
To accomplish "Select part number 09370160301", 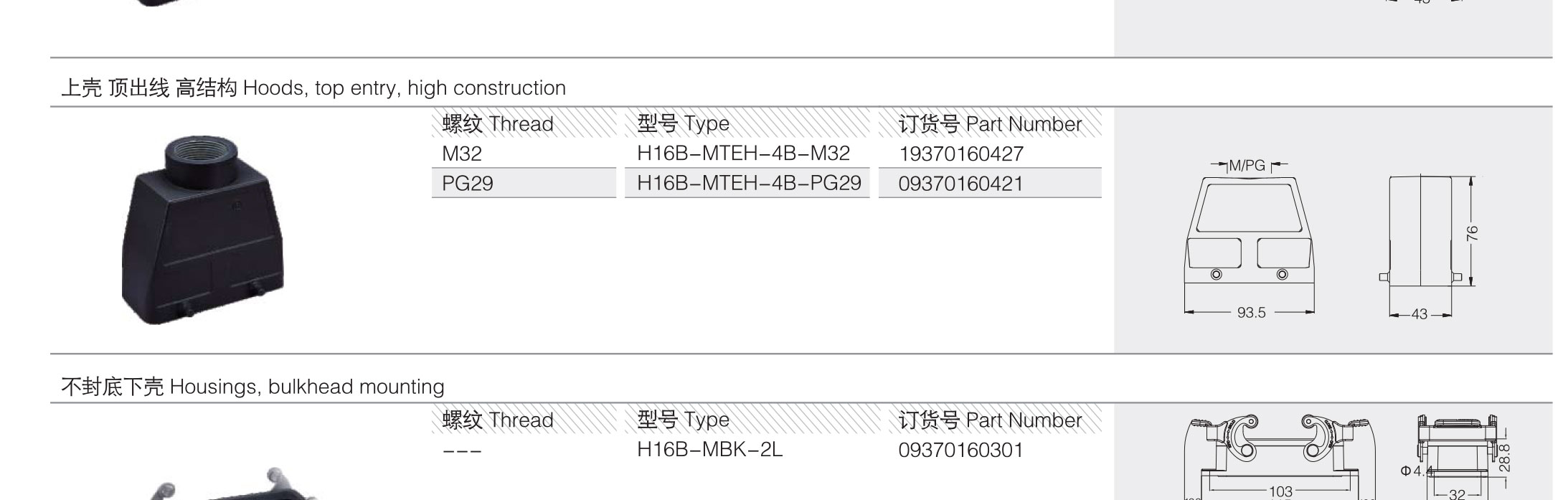I will 960,451.
